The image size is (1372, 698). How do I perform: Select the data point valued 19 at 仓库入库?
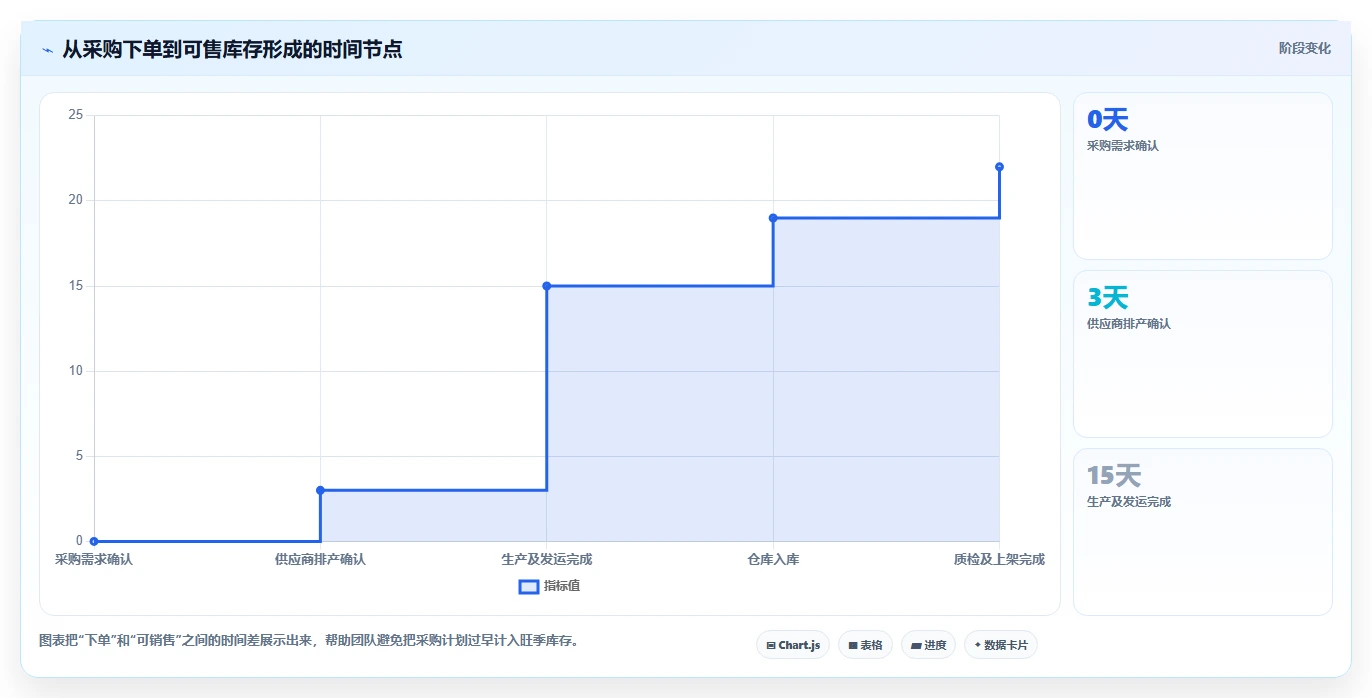pyautogui.click(x=773, y=218)
